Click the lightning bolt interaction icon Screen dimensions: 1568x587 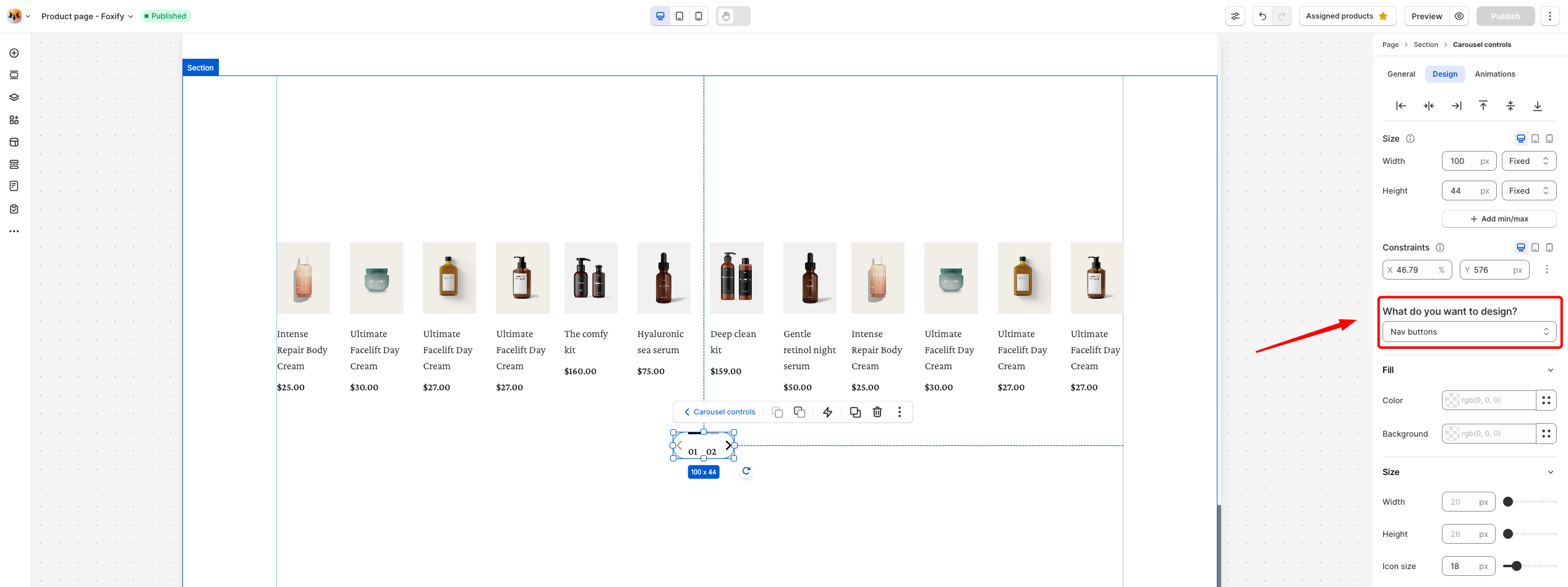[827, 412]
